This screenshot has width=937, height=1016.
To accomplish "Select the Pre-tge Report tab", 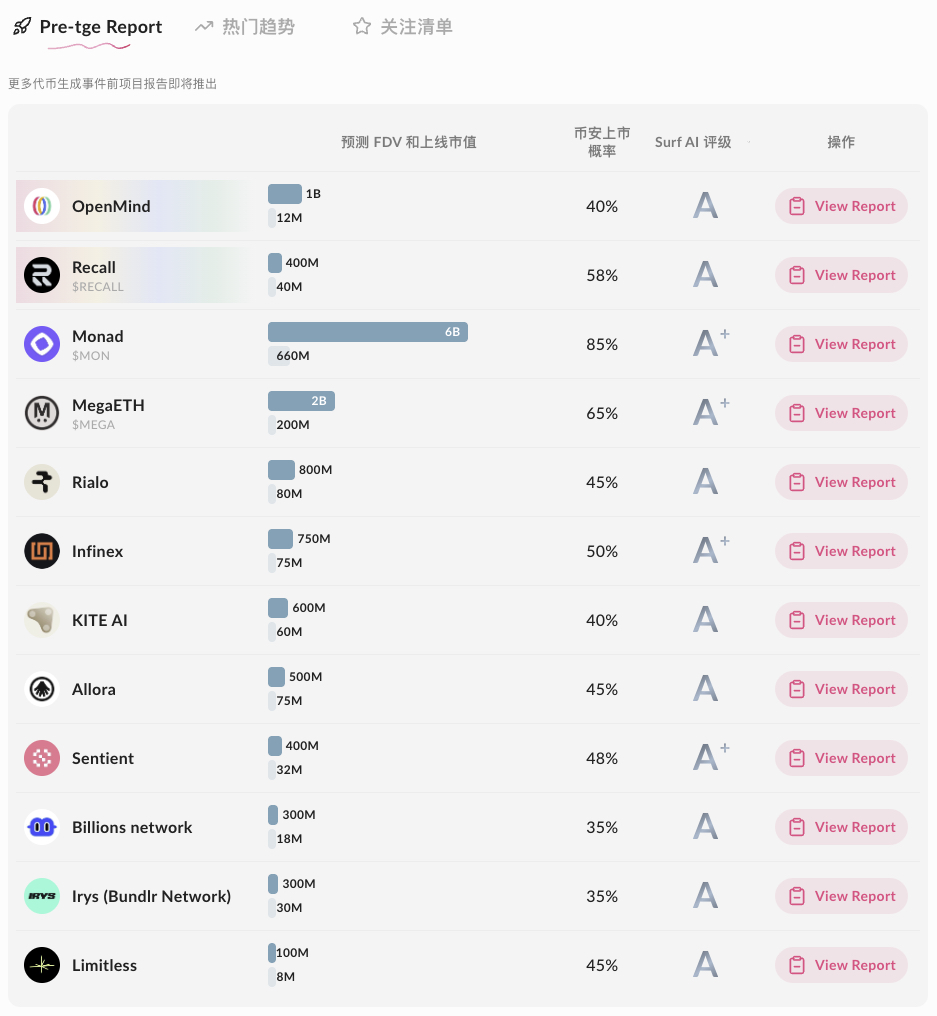I will (x=88, y=27).
